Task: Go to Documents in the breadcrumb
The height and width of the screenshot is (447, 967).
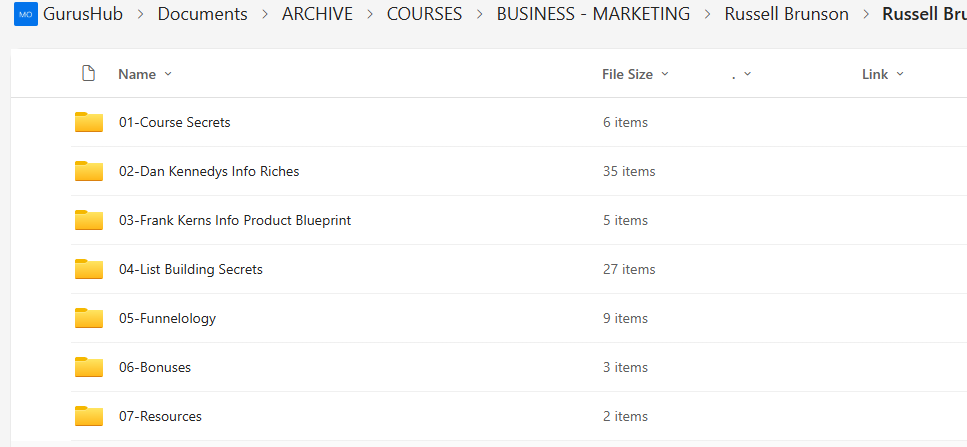Action: point(202,14)
